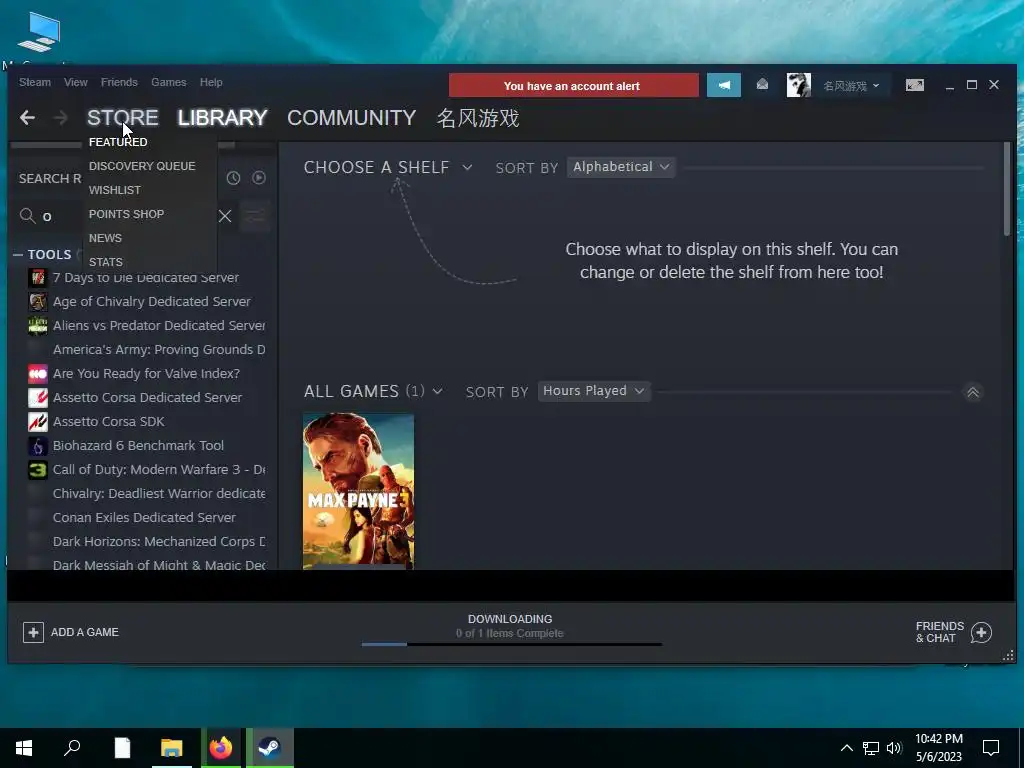This screenshot has width=1024, height=768.
Task: Open the Steam menu
Action: point(35,82)
